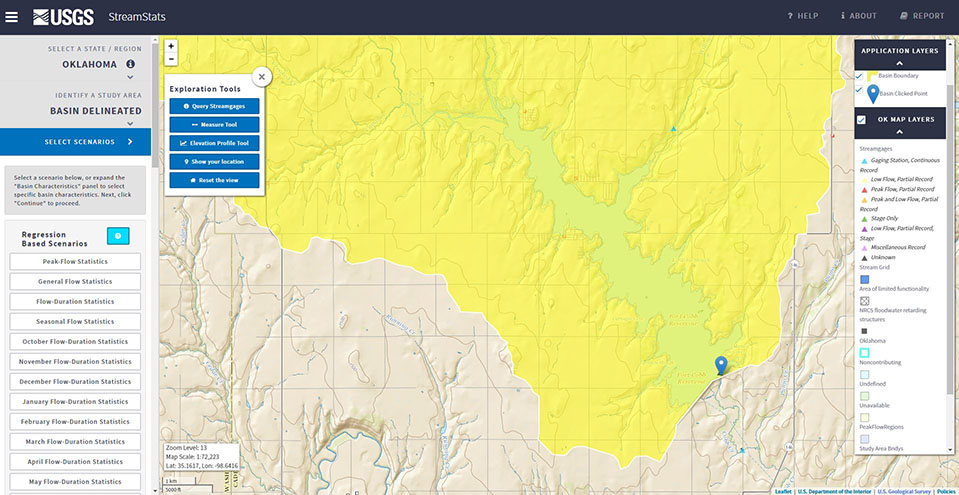Screen dimensions: 959x495
Task: Click Show your location
Action: coord(214,161)
